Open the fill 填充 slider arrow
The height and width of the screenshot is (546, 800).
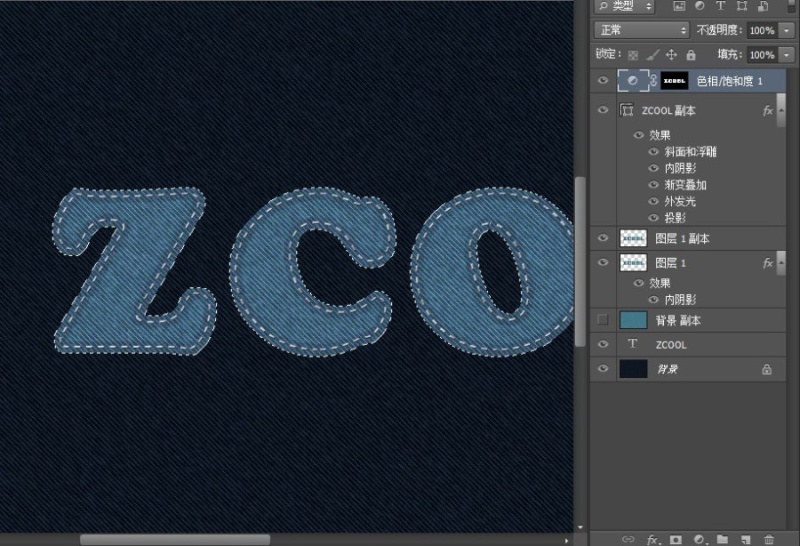[x=787, y=55]
